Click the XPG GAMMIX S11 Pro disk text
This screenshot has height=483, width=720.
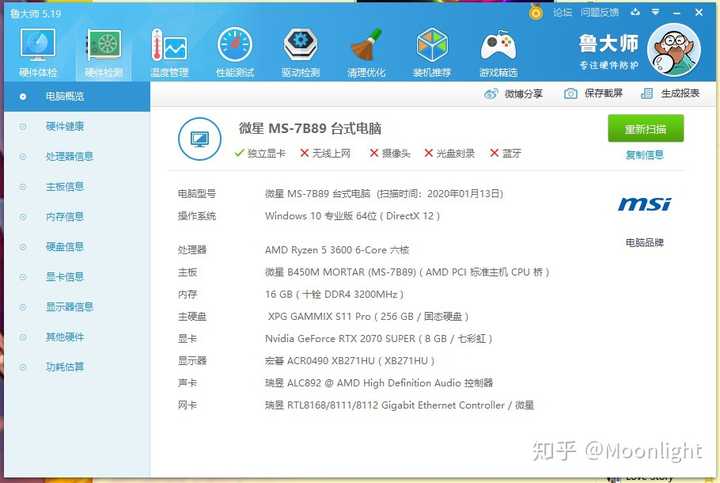click(368, 316)
